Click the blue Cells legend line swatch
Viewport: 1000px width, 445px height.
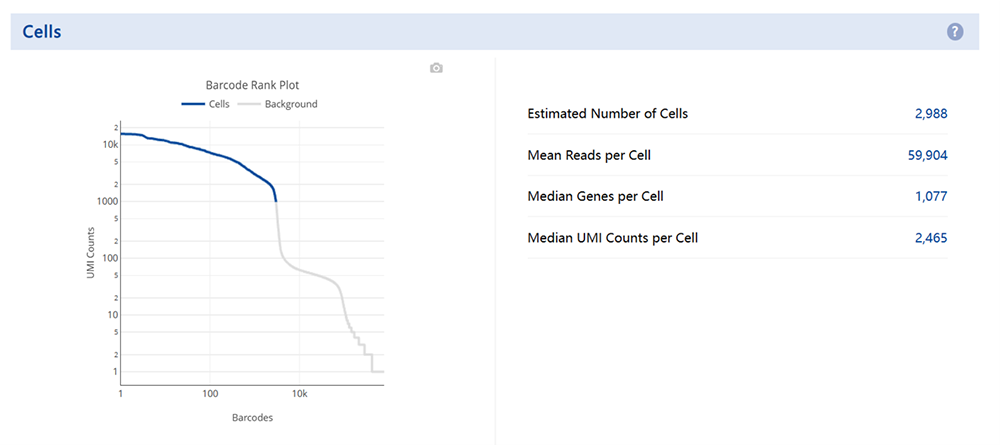coord(192,104)
